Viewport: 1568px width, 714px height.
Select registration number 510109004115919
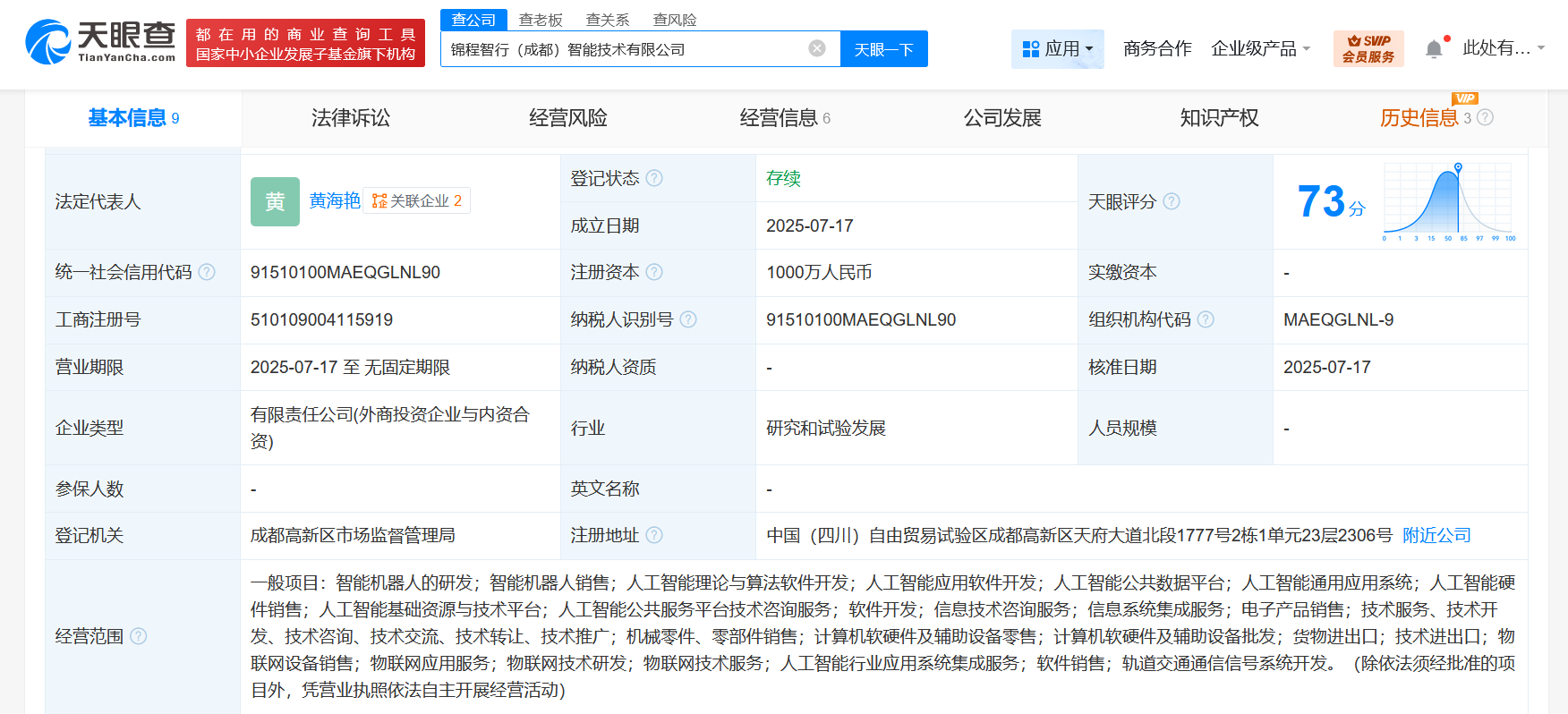point(321,319)
